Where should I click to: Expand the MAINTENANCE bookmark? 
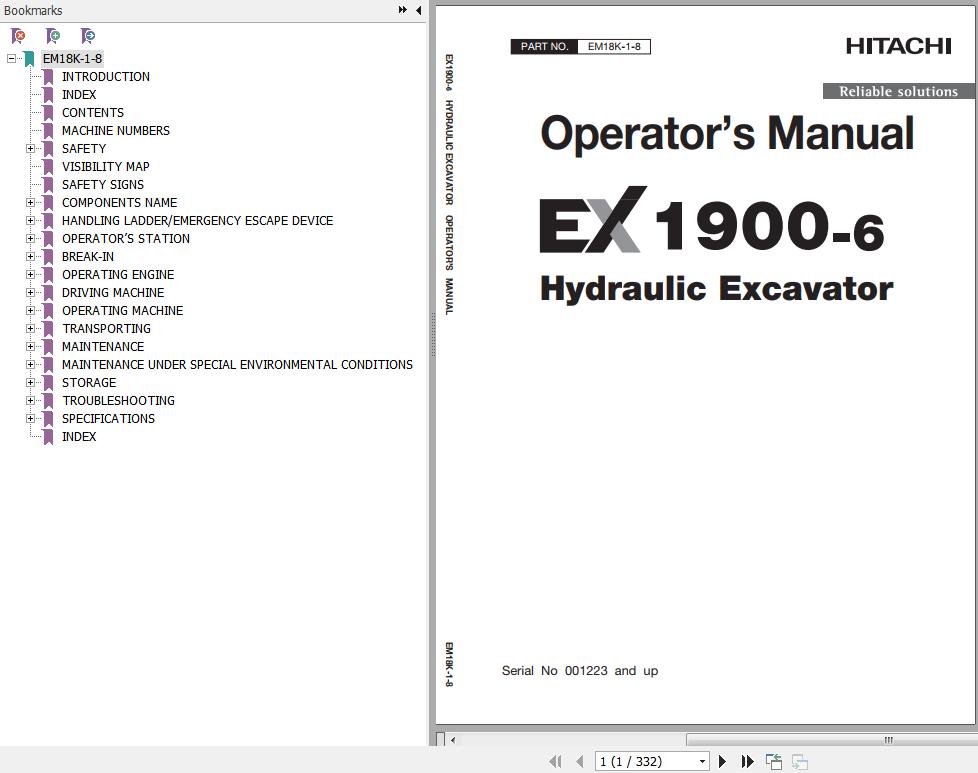(x=30, y=347)
